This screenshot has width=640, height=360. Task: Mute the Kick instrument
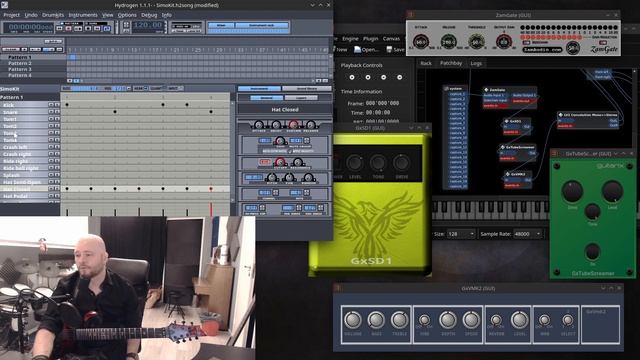[x=51, y=105]
